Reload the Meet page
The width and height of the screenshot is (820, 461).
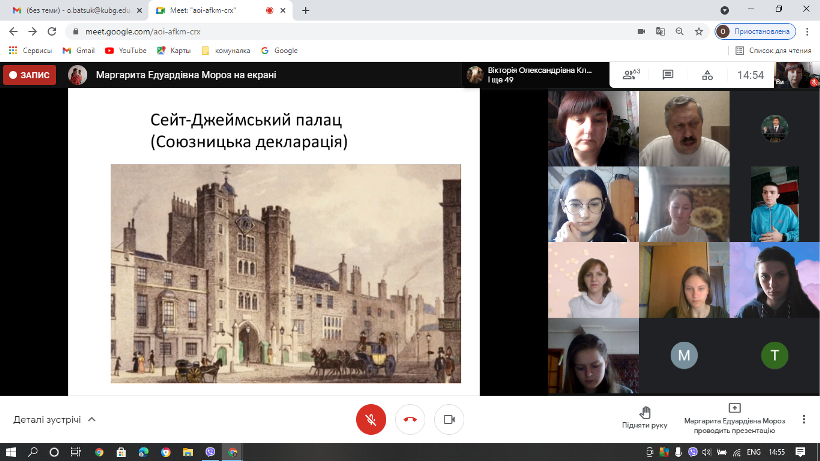[x=53, y=31]
